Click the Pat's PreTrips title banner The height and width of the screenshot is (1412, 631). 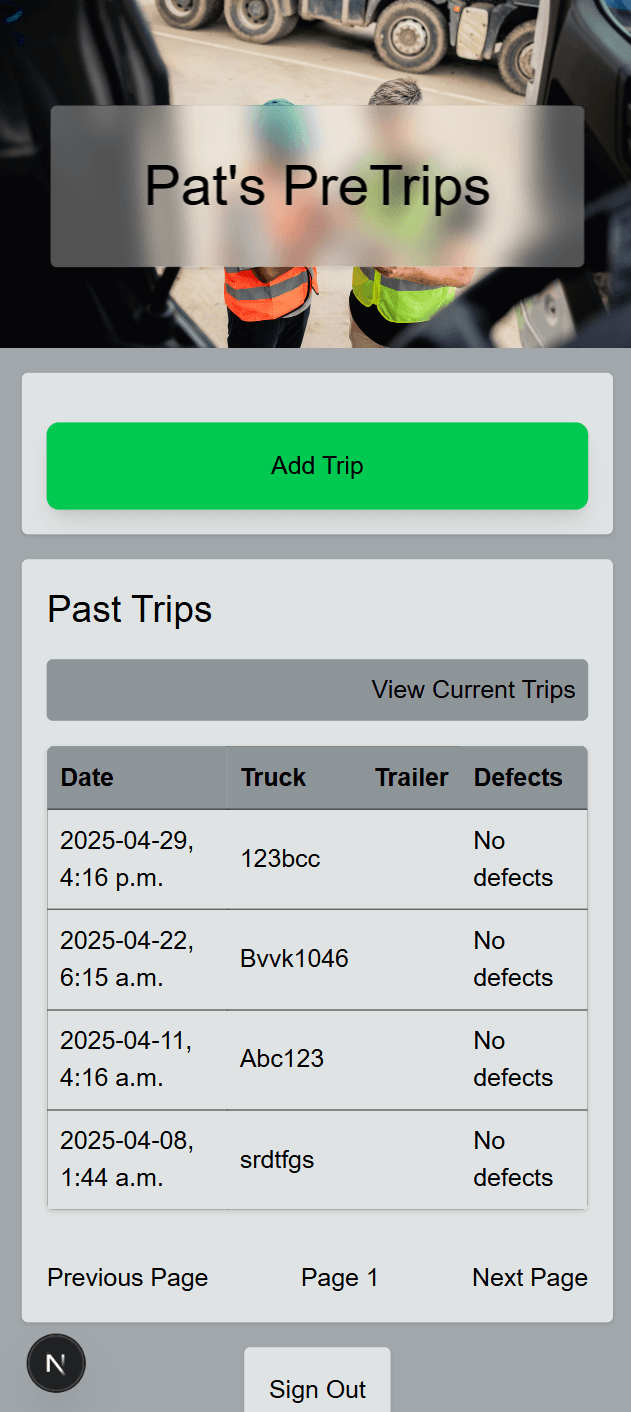317,186
